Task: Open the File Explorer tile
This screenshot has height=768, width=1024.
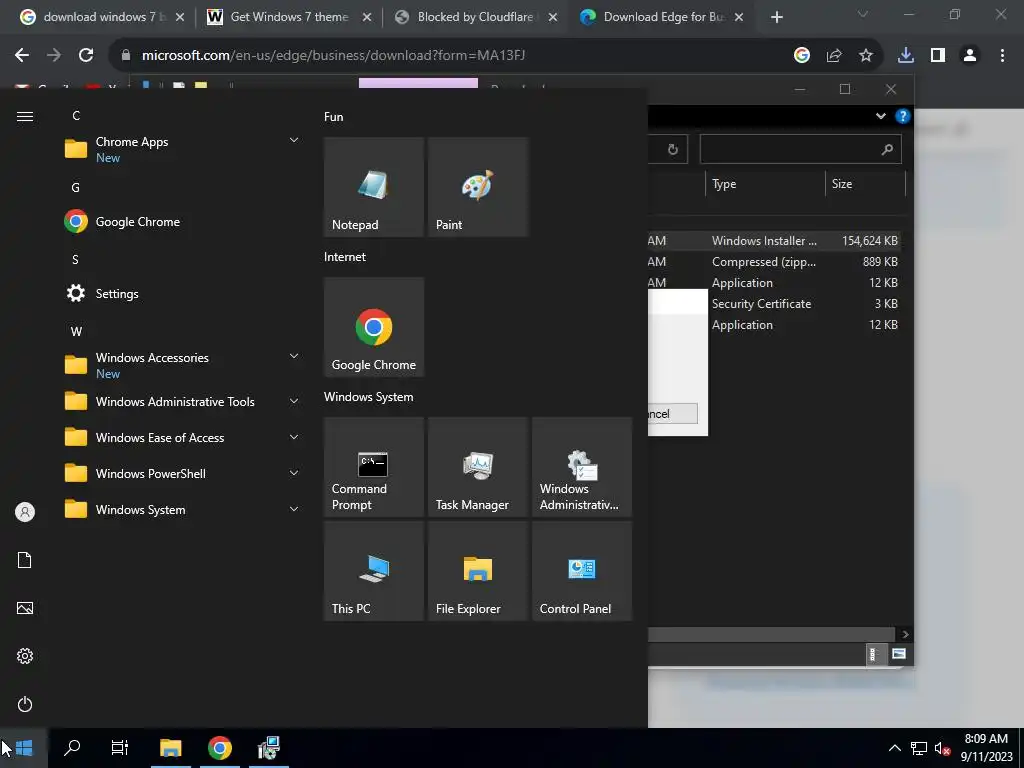Action: 477,571
